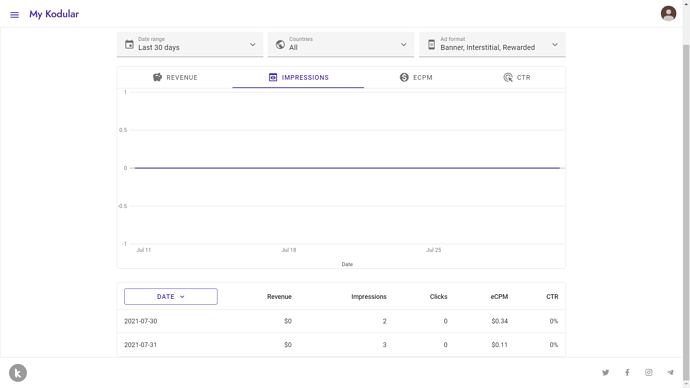Click the Jul 11 axis label
Image resolution: width=690 pixels, height=388 pixels.
[x=143, y=250]
